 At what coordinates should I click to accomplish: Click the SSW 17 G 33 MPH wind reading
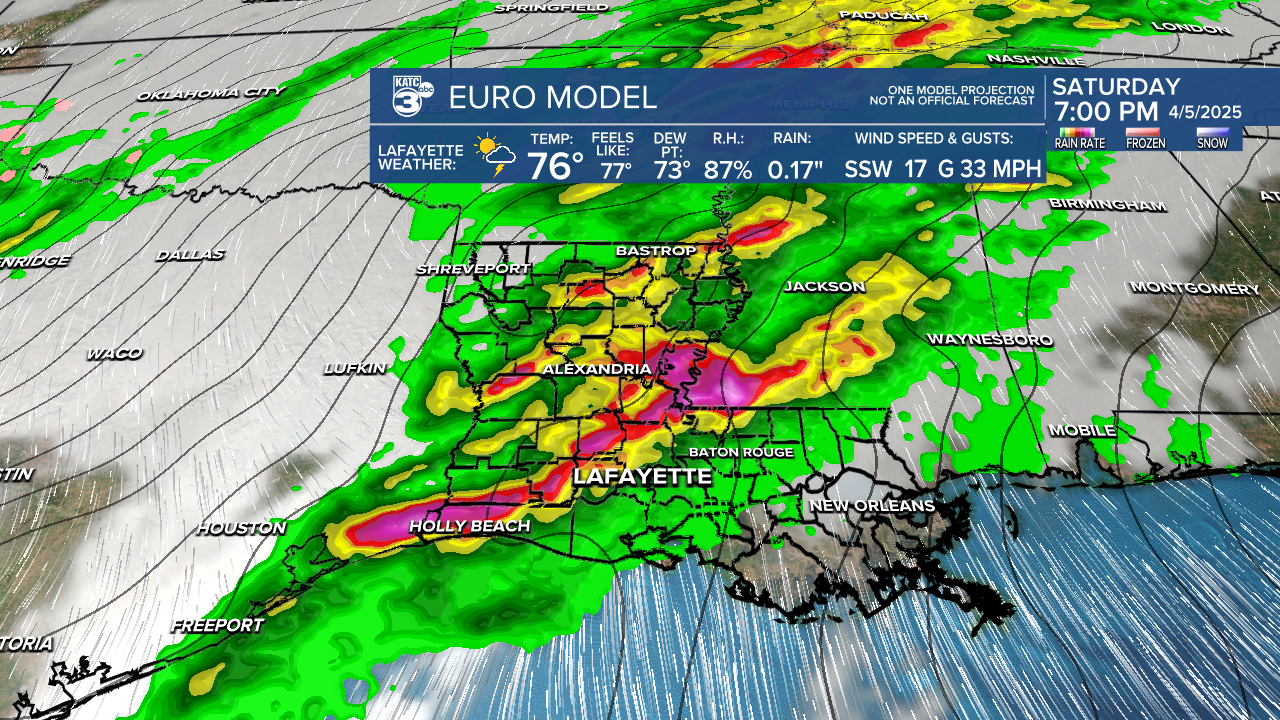(x=943, y=170)
